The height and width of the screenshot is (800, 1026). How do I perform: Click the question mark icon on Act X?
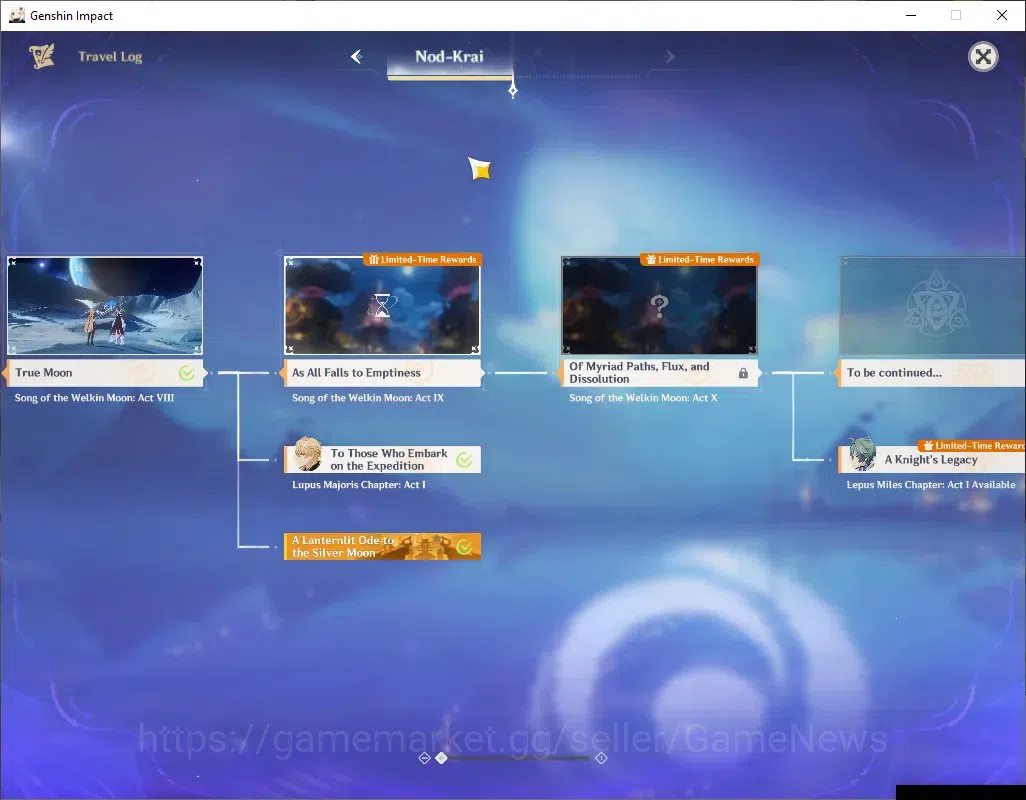pyautogui.click(x=659, y=305)
